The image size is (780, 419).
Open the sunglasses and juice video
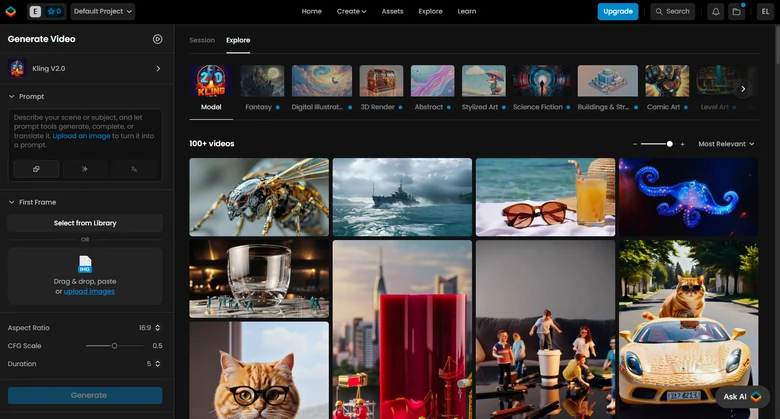tap(545, 197)
